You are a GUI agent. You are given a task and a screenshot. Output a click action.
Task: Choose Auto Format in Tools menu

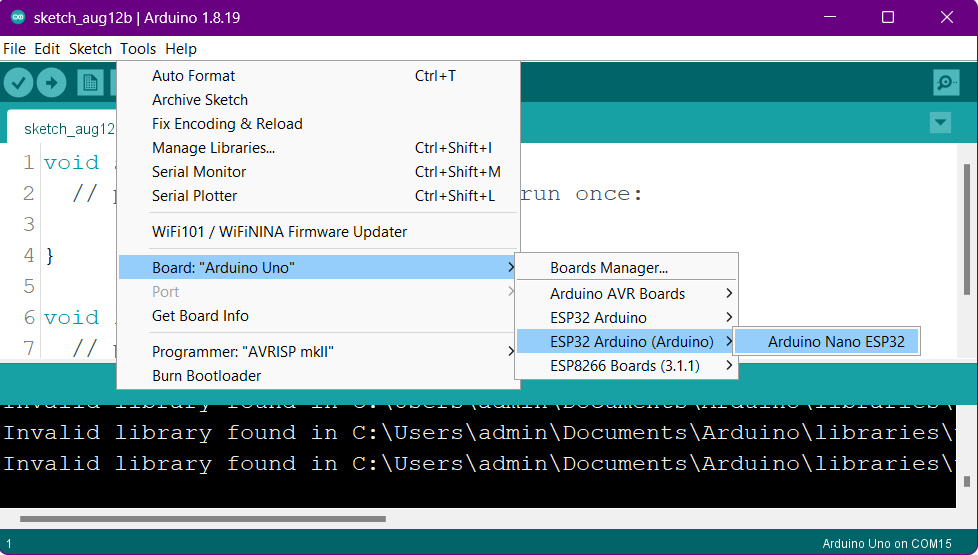tap(194, 76)
